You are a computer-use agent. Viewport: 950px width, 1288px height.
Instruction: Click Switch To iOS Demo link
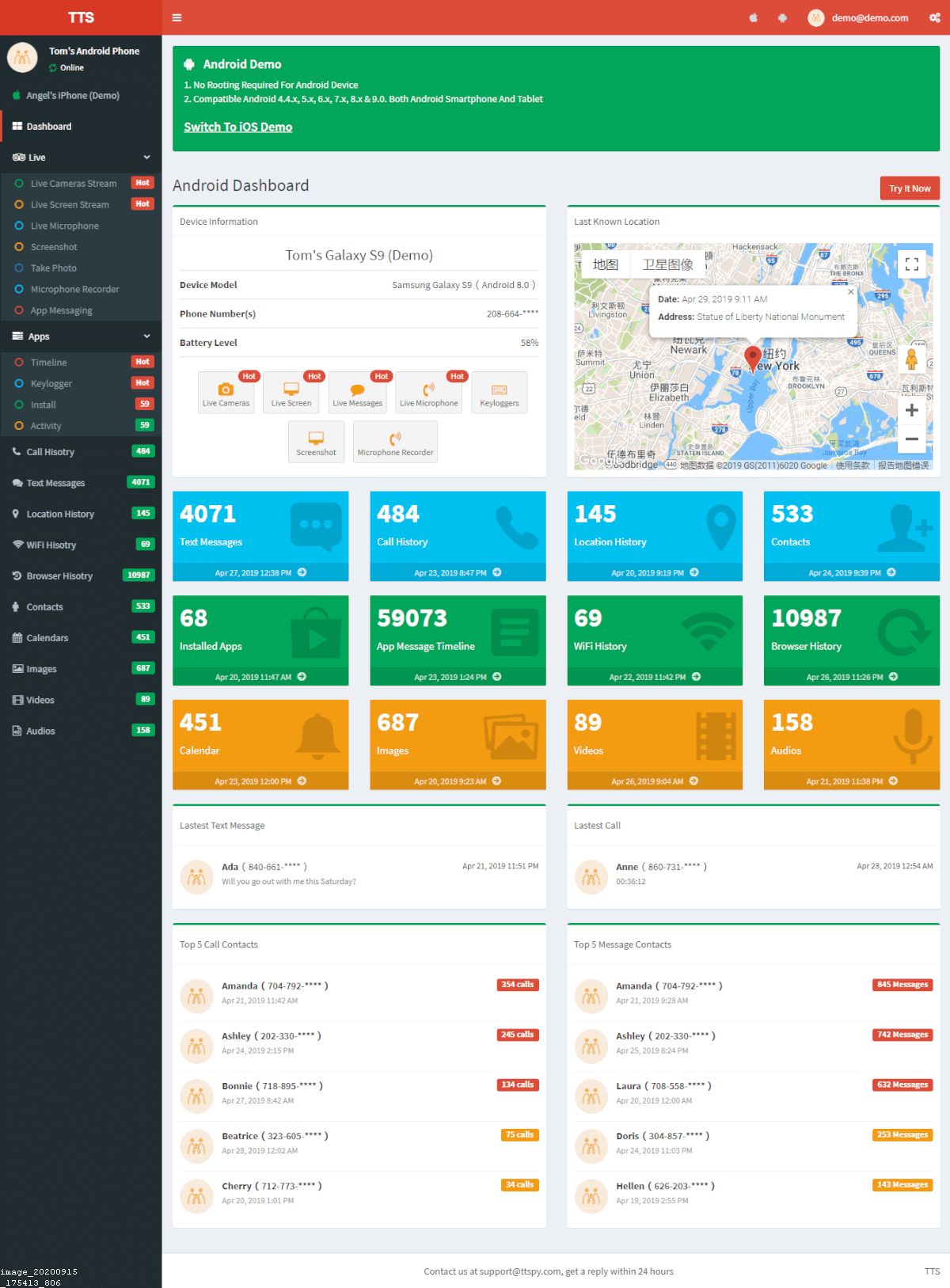[237, 127]
